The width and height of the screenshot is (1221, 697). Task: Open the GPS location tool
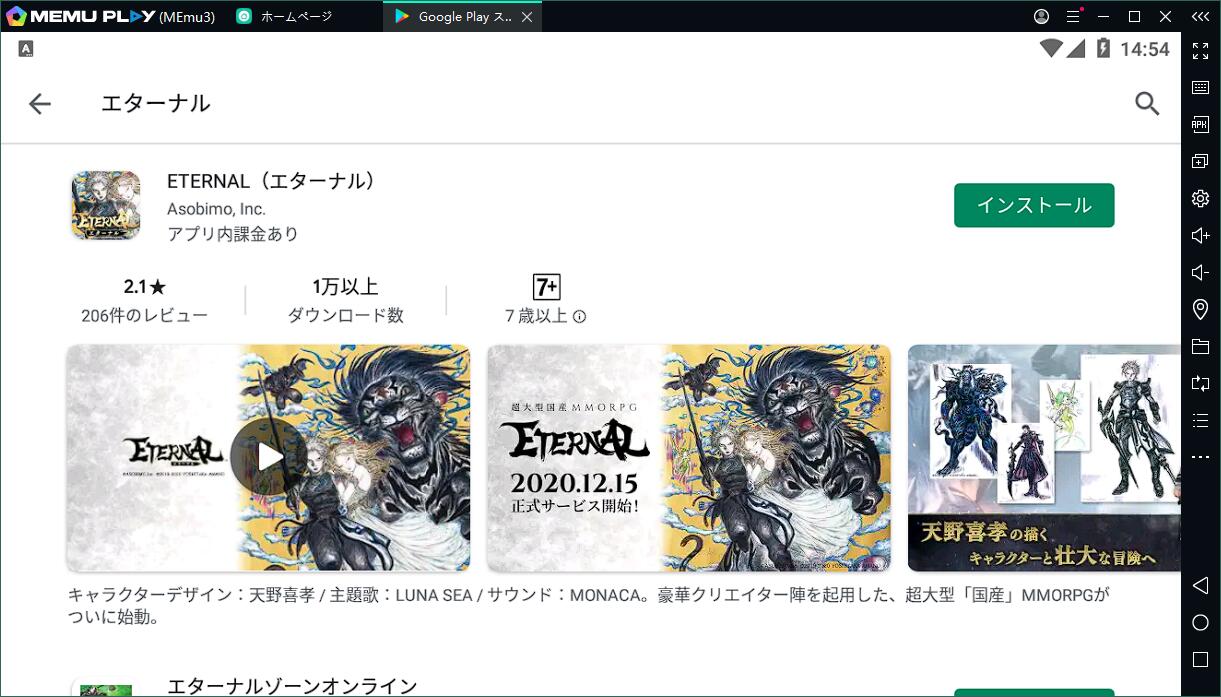click(1200, 310)
